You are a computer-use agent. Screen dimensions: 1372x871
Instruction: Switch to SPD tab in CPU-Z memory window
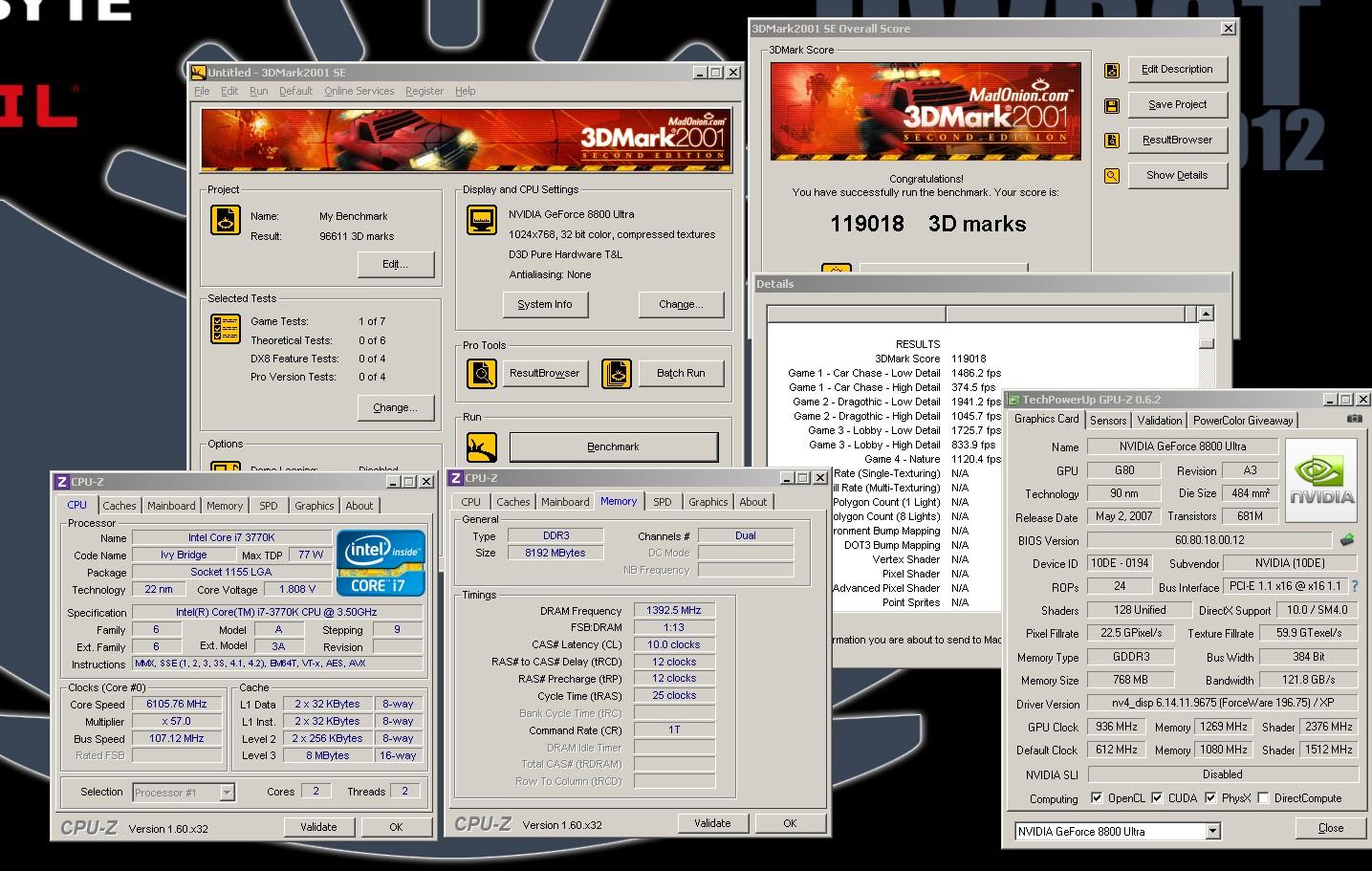coord(663,502)
